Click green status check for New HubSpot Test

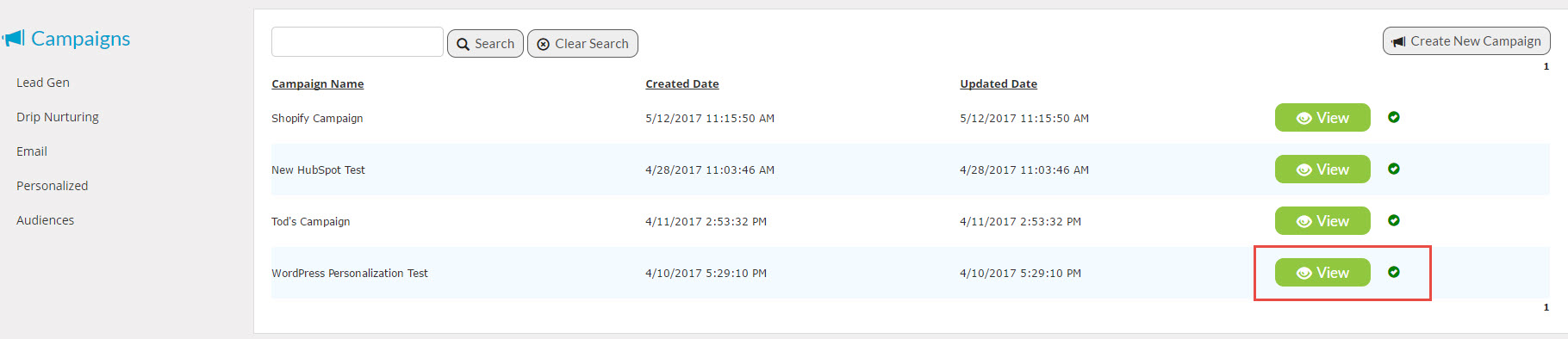pyautogui.click(x=1394, y=169)
